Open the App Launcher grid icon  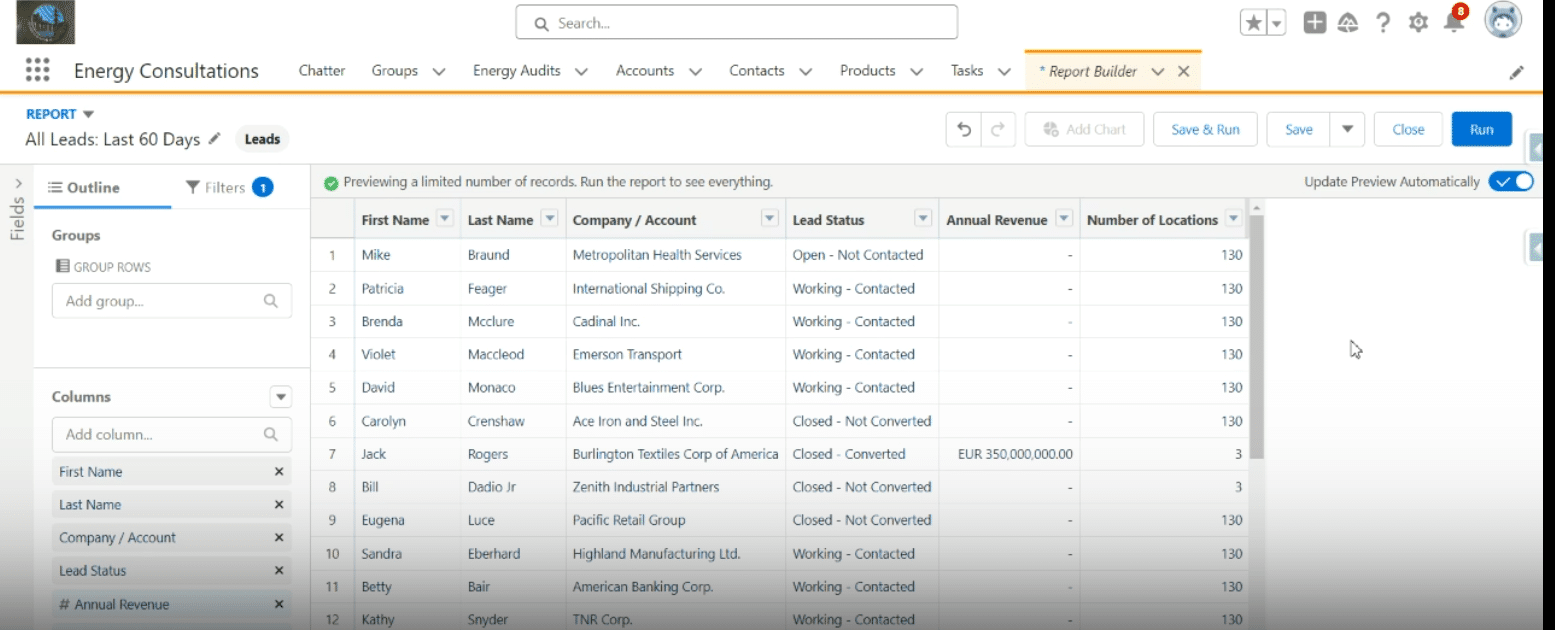[37, 70]
